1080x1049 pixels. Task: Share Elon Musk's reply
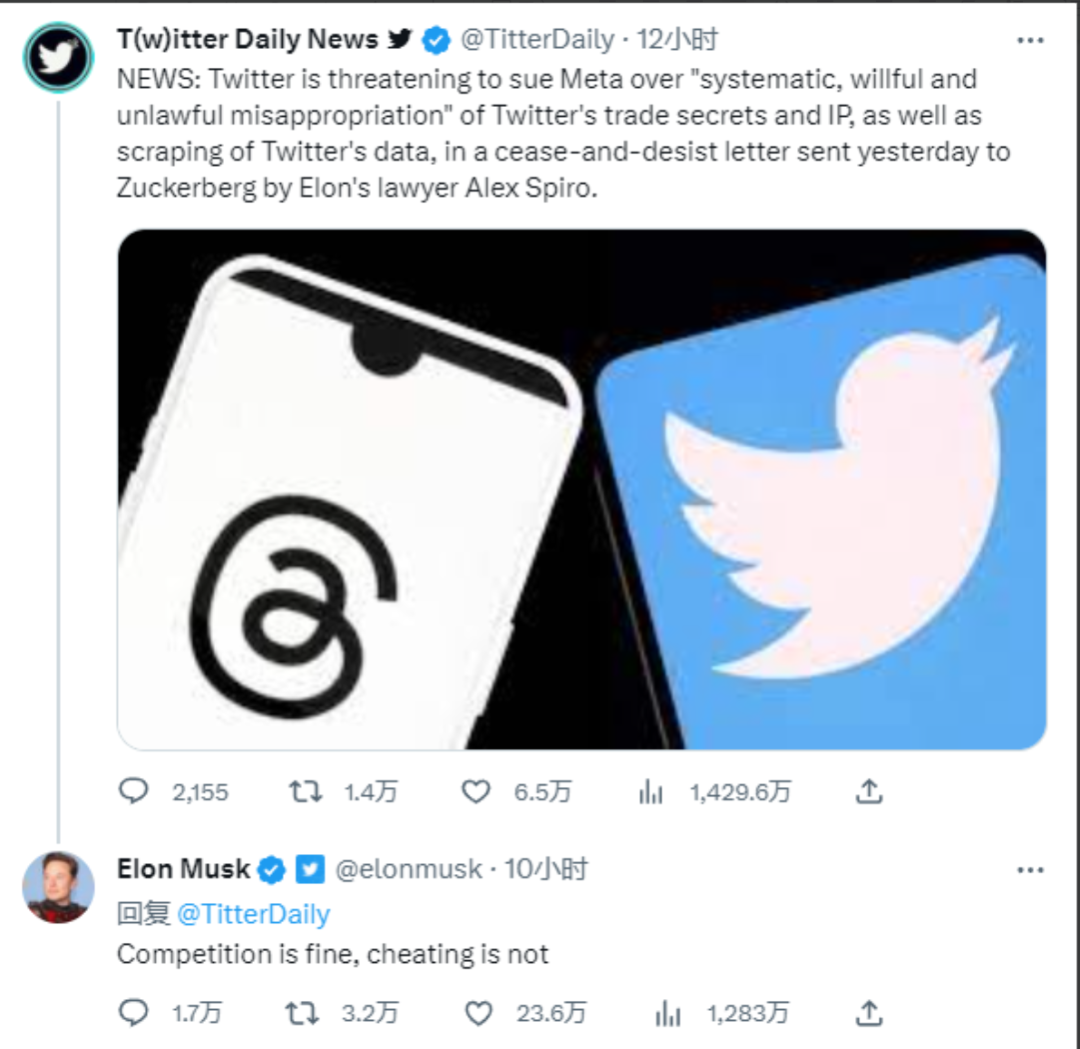pyautogui.click(x=869, y=1012)
